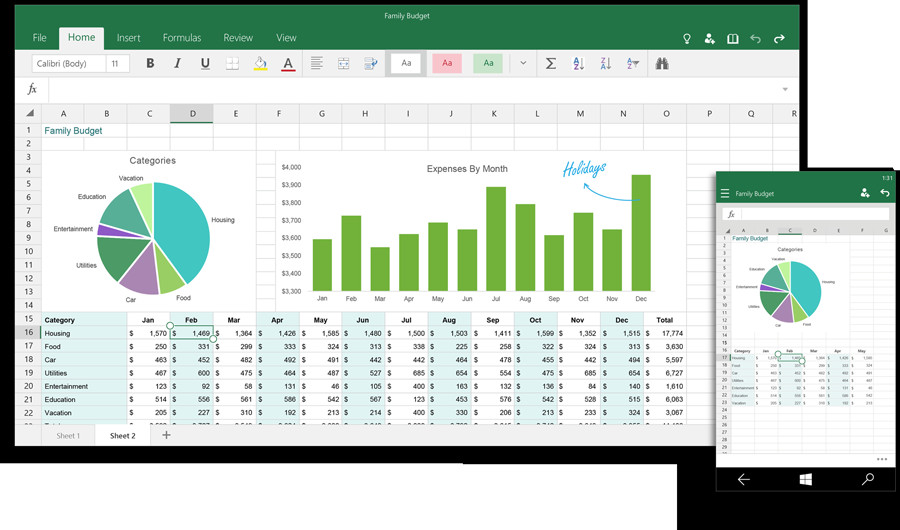Open the Share icon in the tablet title bar

pyautogui.click(x=709, y=38)
